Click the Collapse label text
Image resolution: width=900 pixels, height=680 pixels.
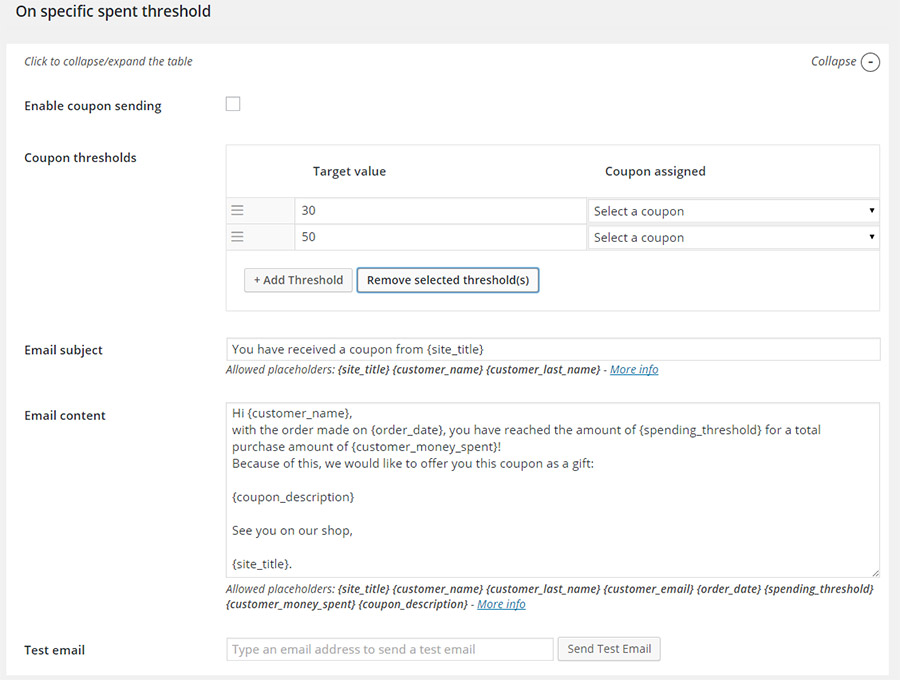833,61
